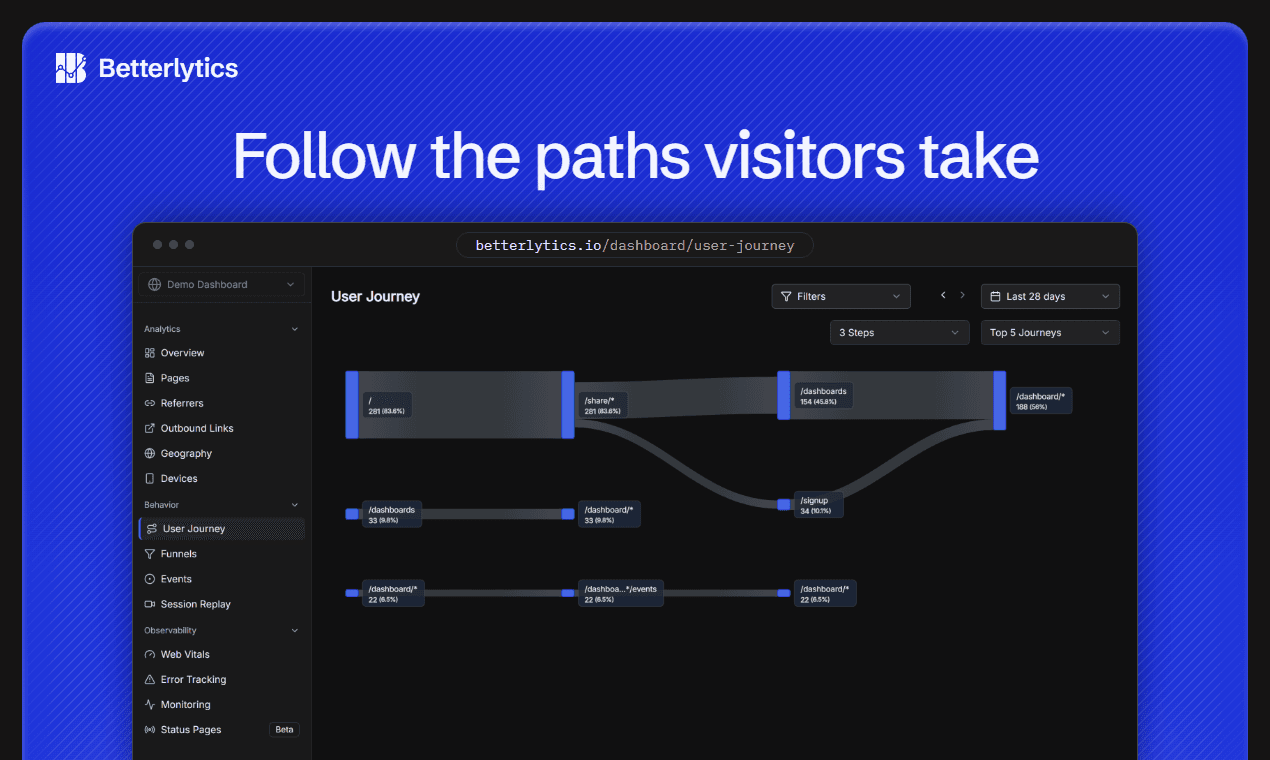Click the /signup 34 (10.1%) node
1270x760 pixels.
point(819,505)
